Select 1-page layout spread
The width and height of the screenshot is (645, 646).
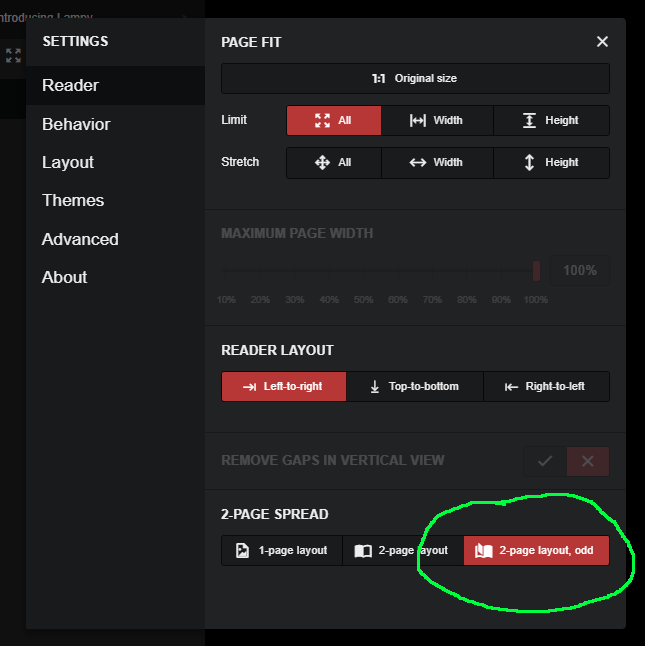click(x=282, y=551)
